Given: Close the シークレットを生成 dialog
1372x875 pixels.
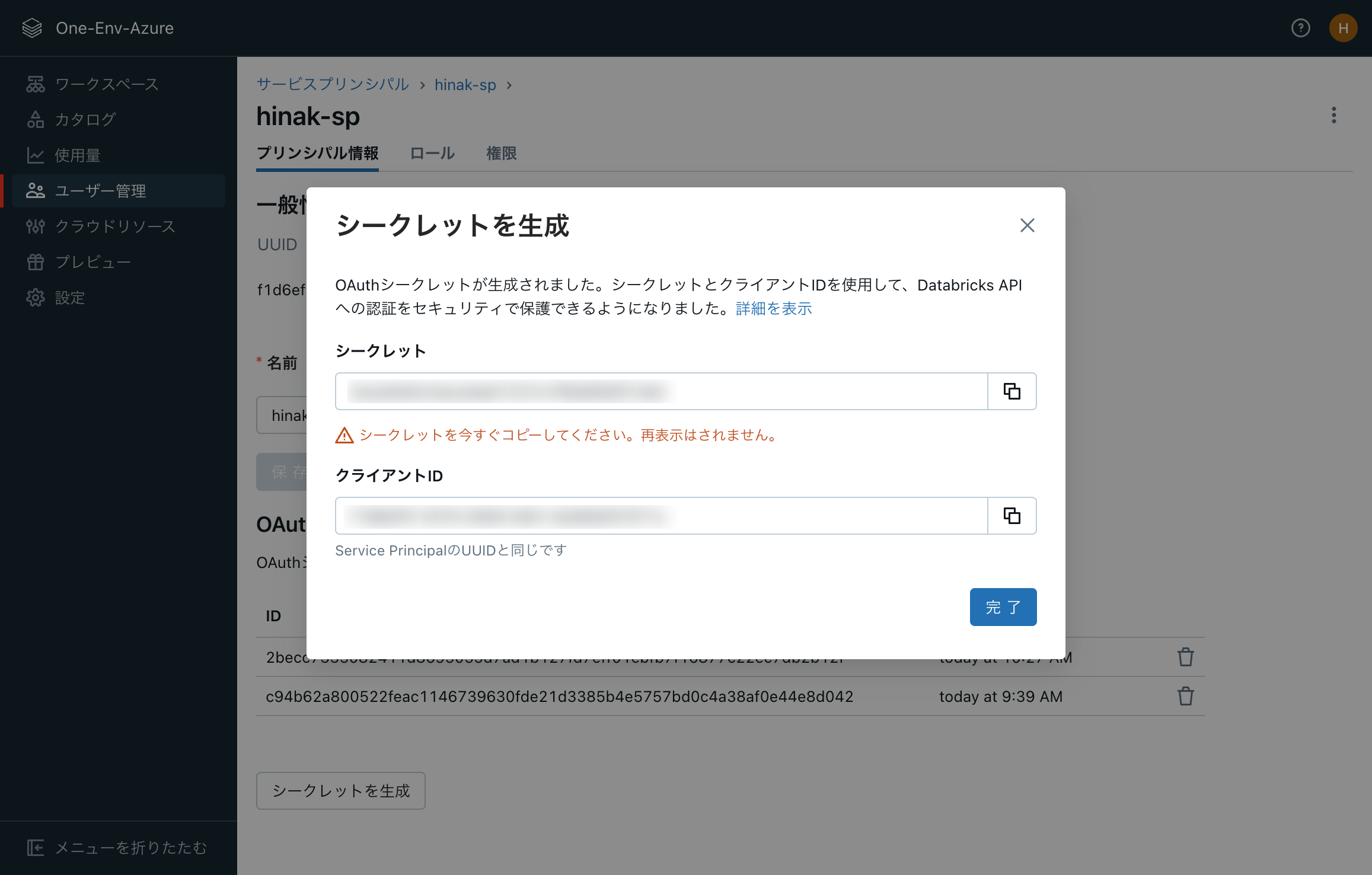Looking at the screenshot, I should point(1027,225).
